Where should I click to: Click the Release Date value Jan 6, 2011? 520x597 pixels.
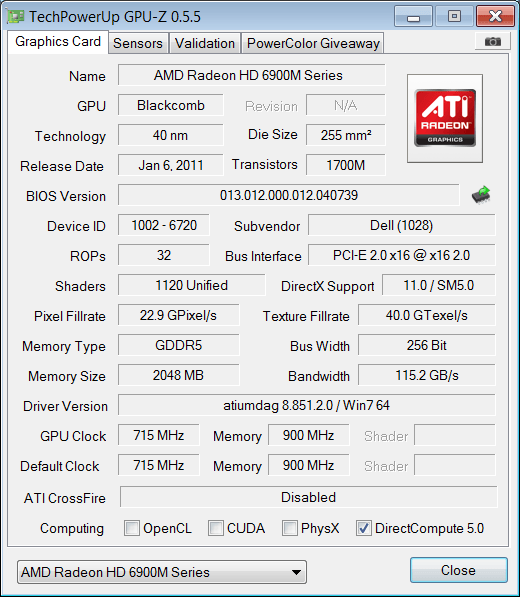click(x=171, y=165)
